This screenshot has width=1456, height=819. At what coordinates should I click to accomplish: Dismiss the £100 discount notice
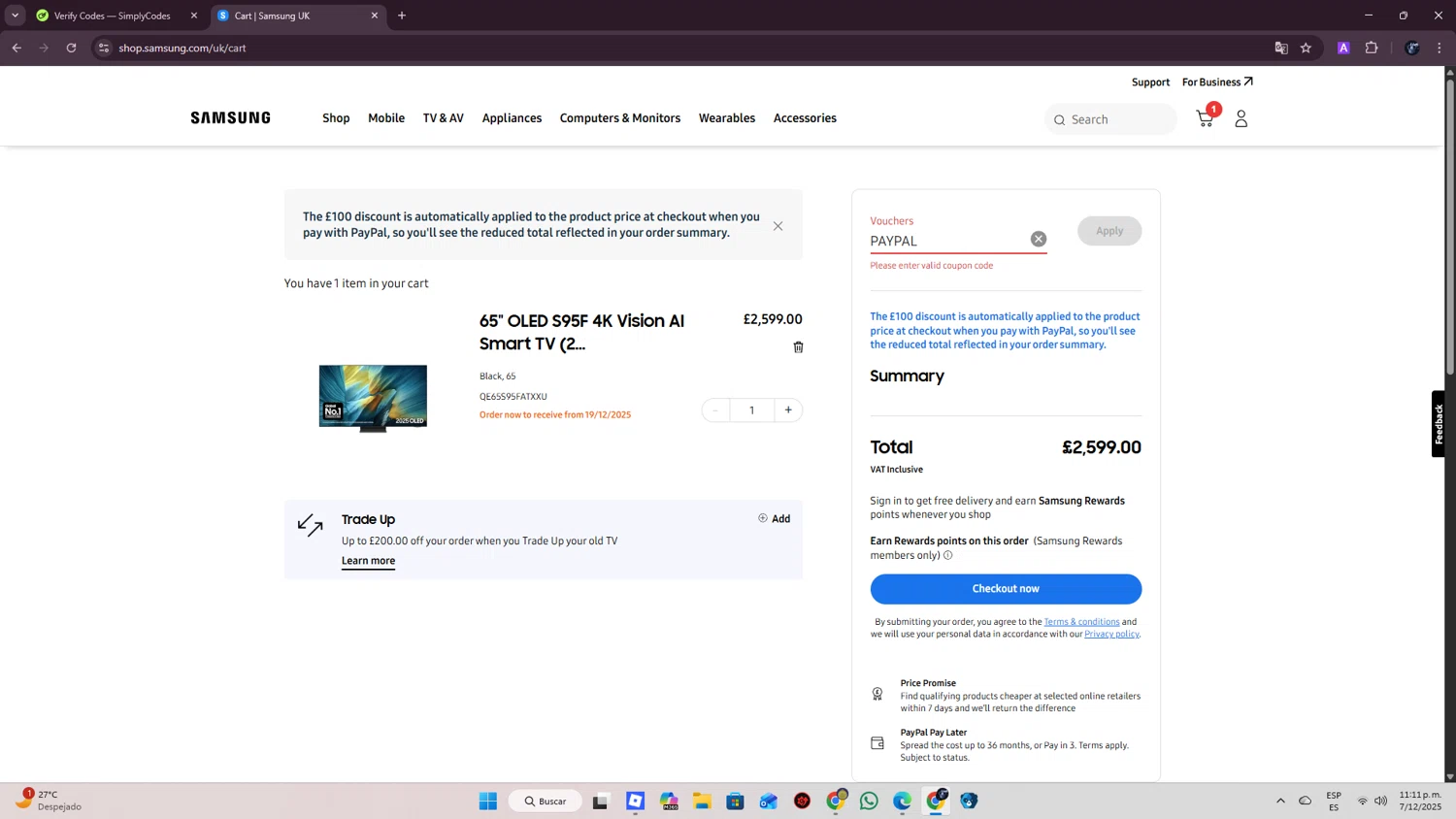[778, 226]
